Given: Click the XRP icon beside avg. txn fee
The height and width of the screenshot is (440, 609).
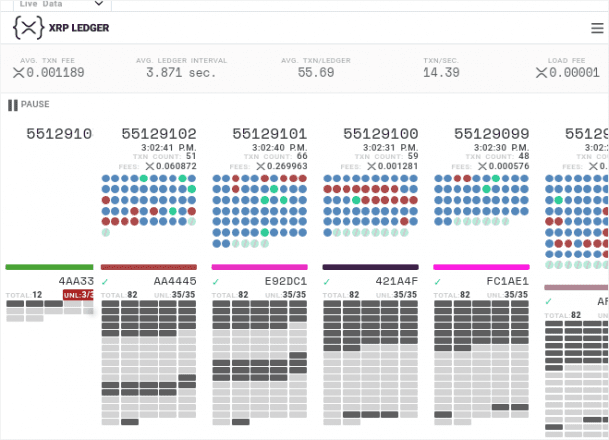Looking at the screenshot, I should (x=19, y=72).
